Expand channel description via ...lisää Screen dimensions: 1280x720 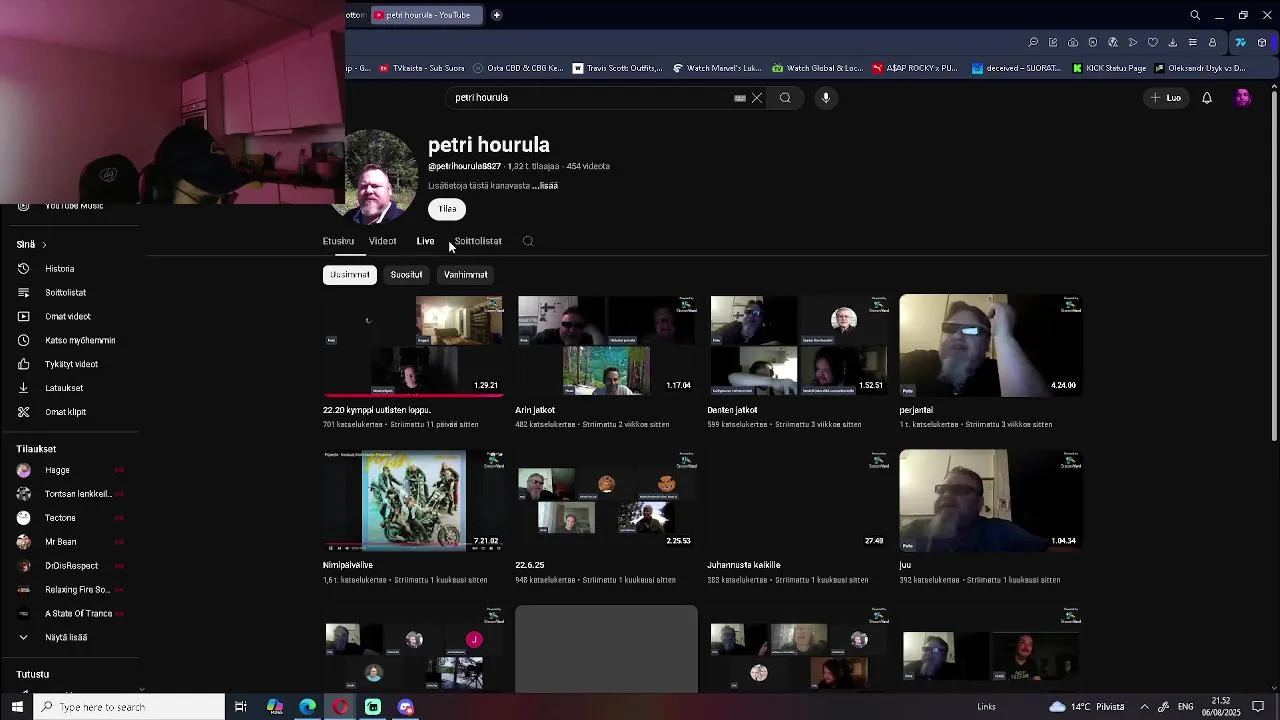pos(545,186)
